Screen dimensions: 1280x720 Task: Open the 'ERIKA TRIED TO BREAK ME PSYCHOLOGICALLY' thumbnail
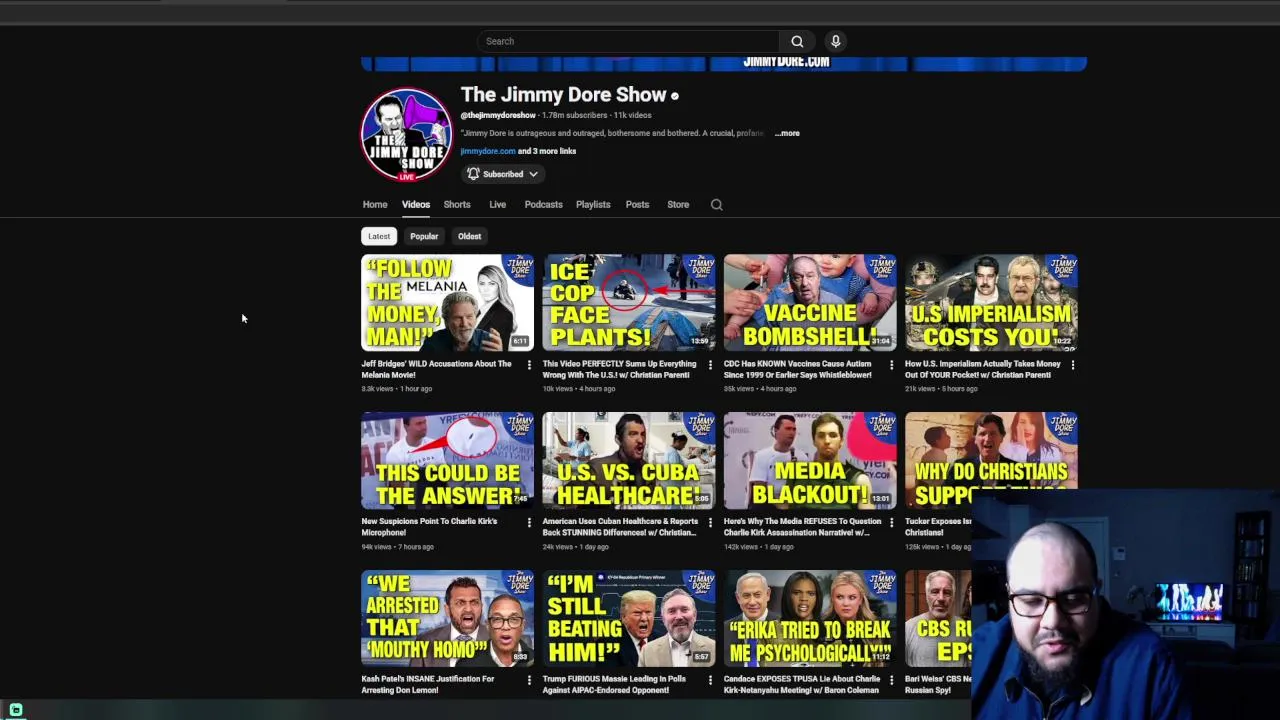click(x=810, y=618)
